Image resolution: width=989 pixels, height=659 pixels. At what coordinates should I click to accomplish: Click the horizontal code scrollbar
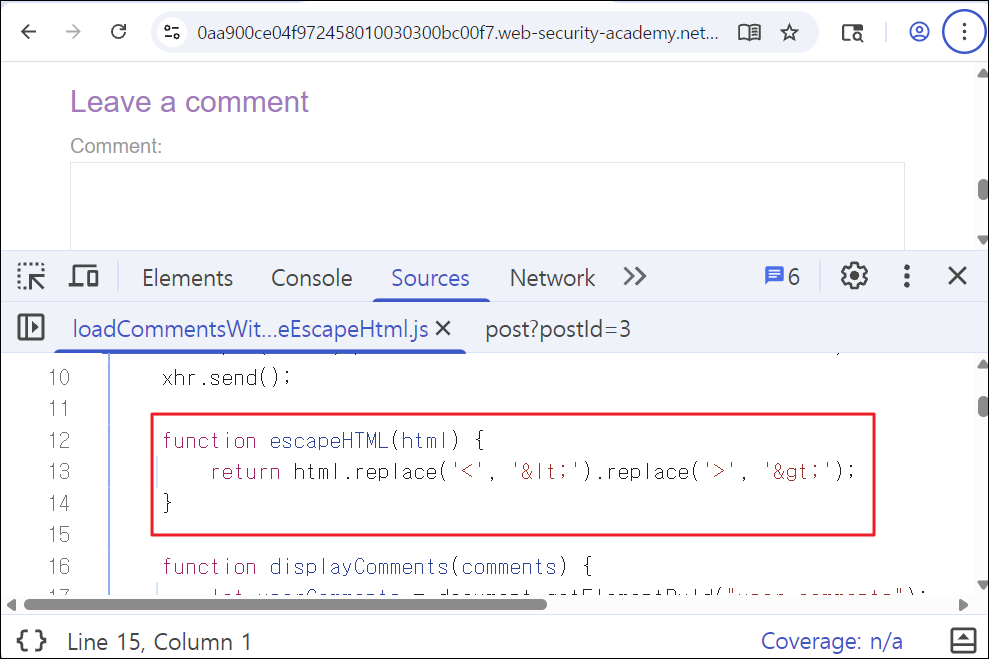click(285, 604)
